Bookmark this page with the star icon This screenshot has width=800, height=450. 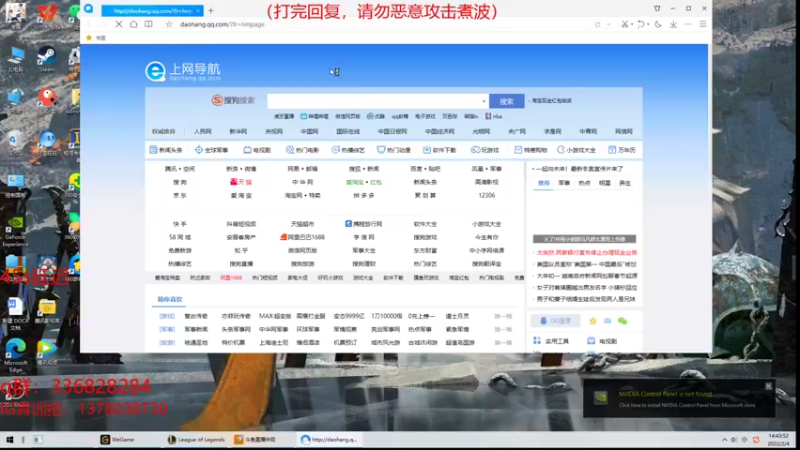coord(169,24)
